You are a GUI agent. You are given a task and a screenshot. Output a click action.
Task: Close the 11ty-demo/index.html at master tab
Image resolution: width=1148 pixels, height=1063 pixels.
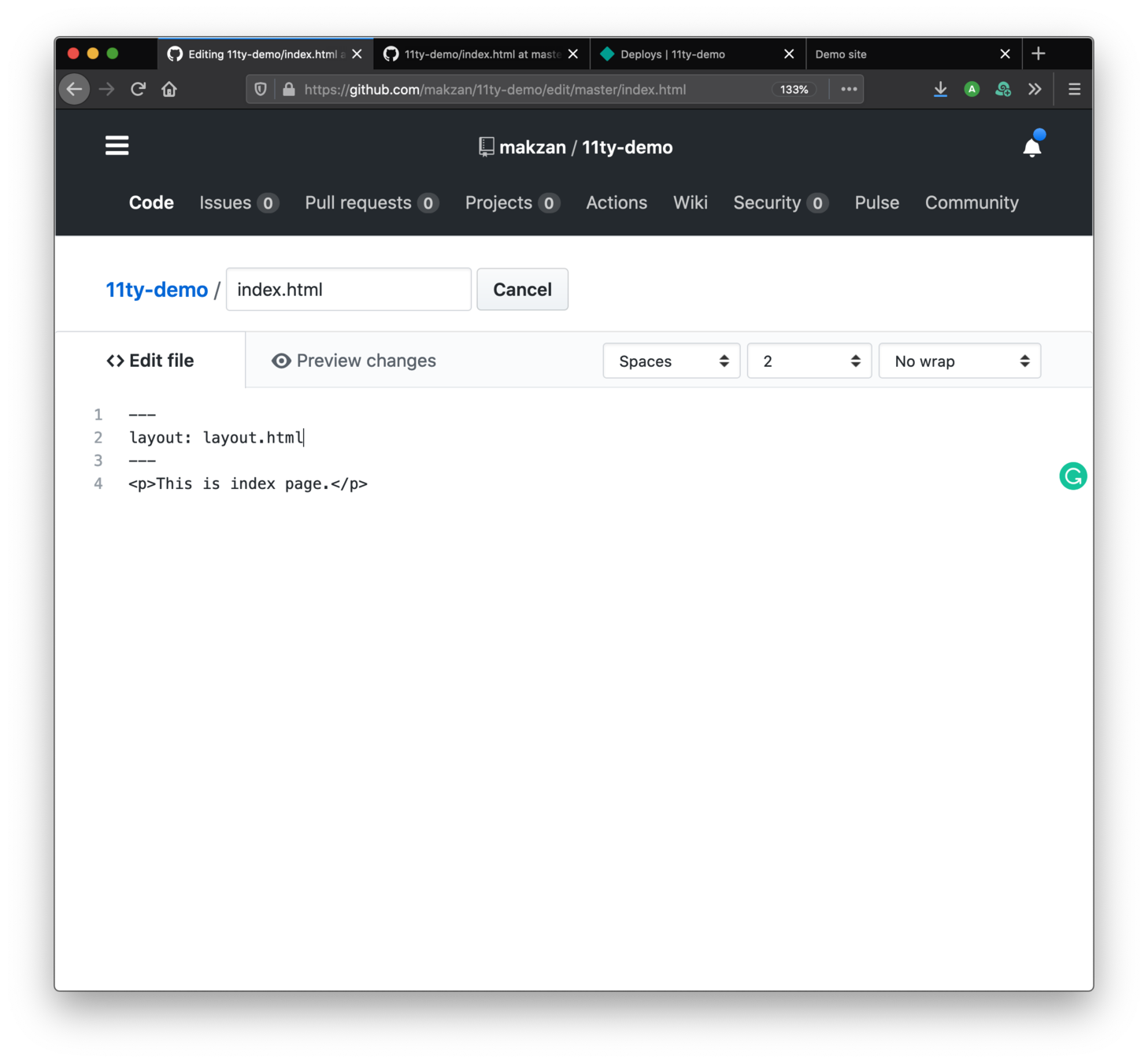(573, 54)
